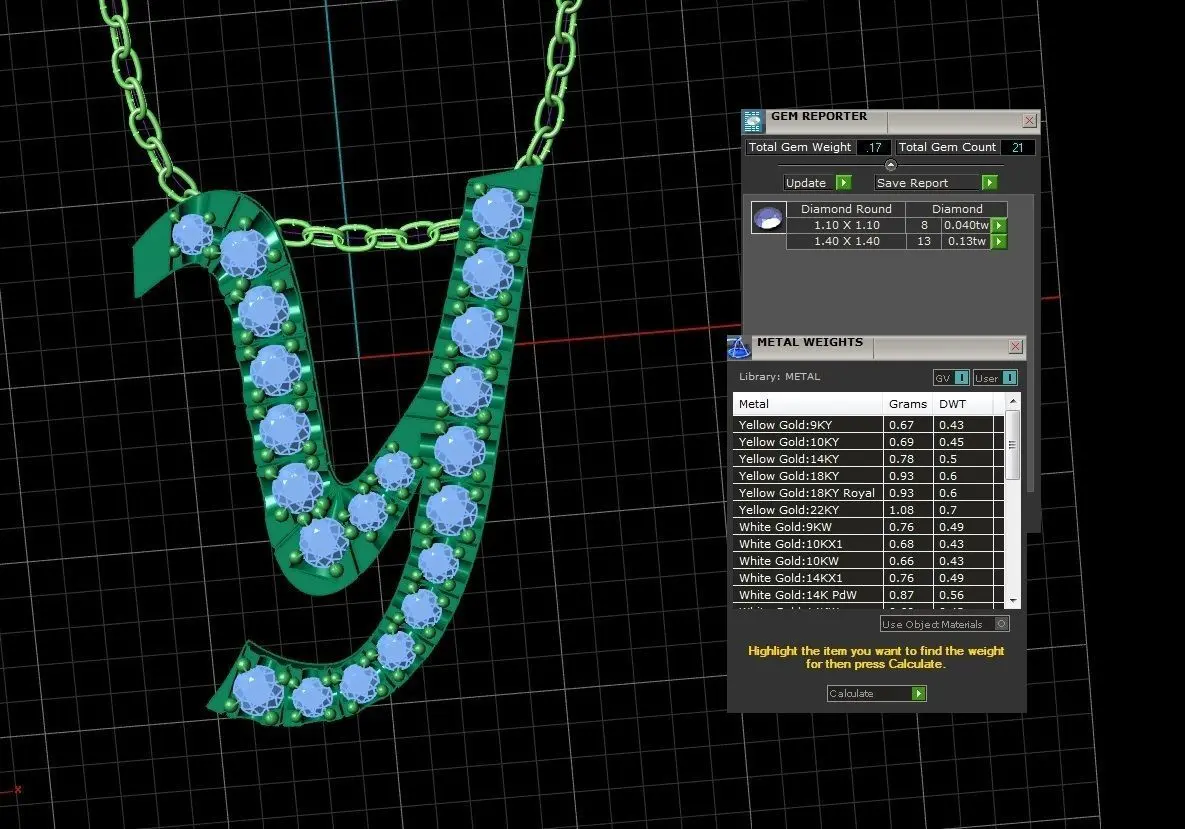Click the Library: METAL label
Viewport: 1185px width, 829px height.
pos(779,376)
